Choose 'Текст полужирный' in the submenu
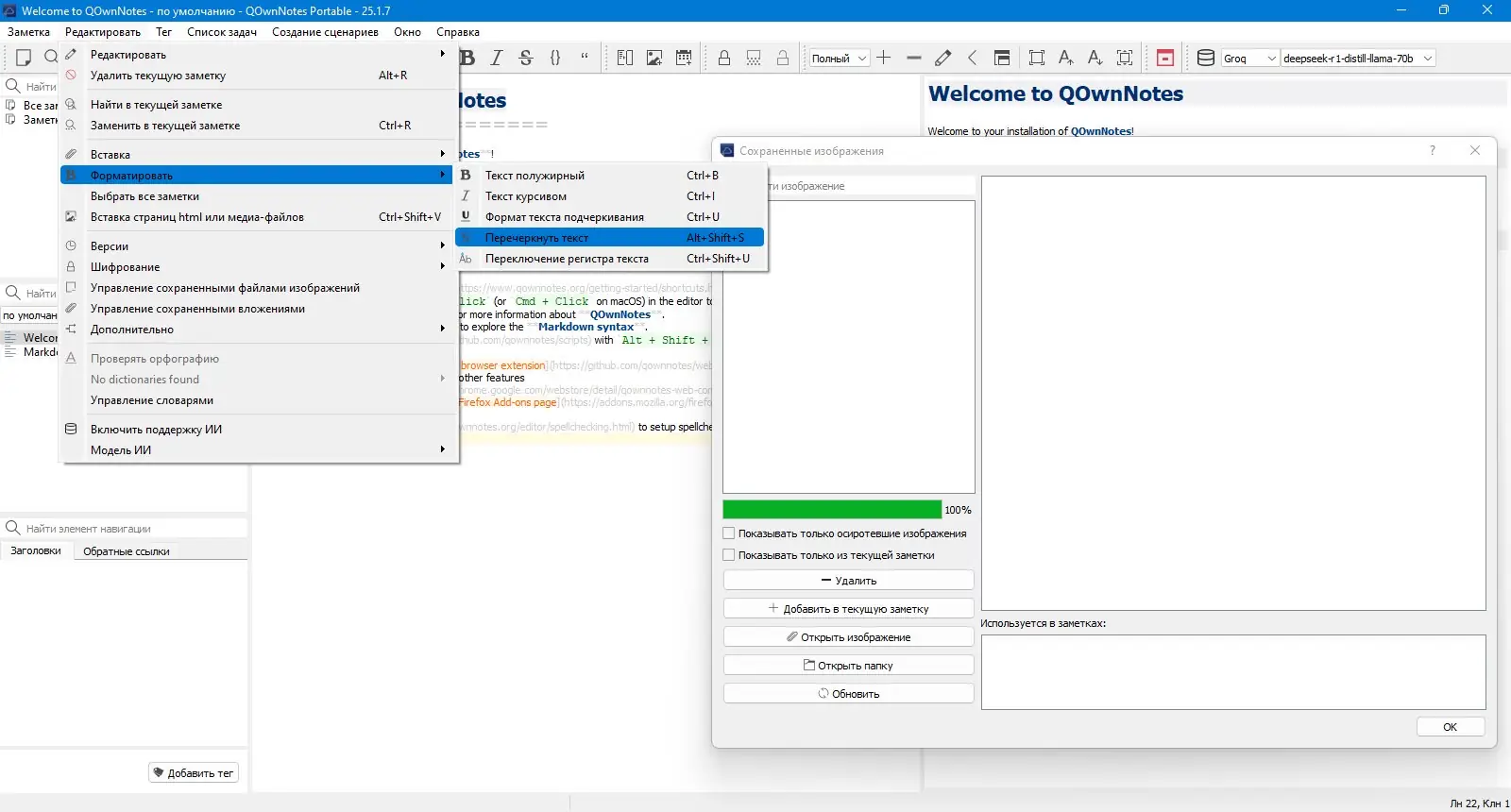1511x812 pixels. tap(609, 176)
